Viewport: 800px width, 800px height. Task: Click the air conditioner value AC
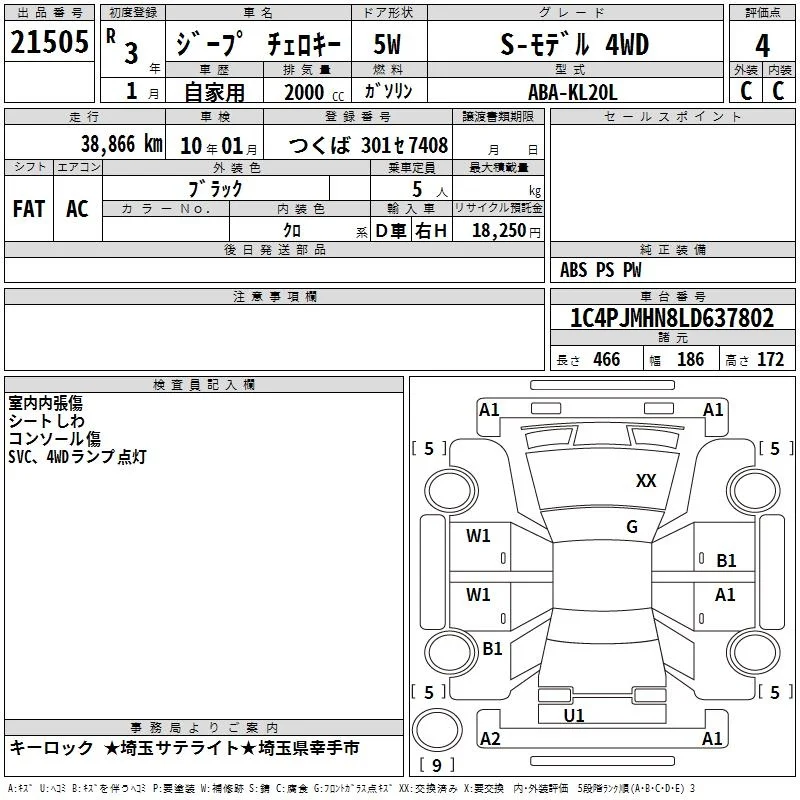(77, 209)
